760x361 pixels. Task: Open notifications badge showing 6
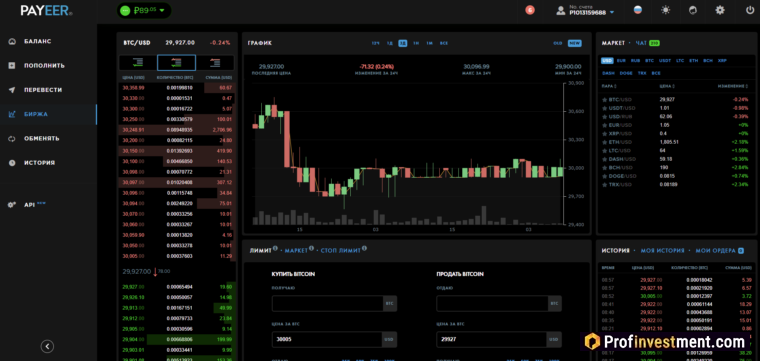coord(530,10)
